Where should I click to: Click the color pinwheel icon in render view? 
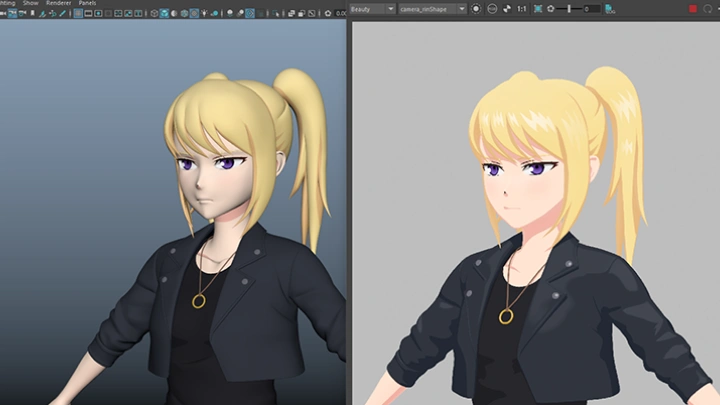(507, 9)
